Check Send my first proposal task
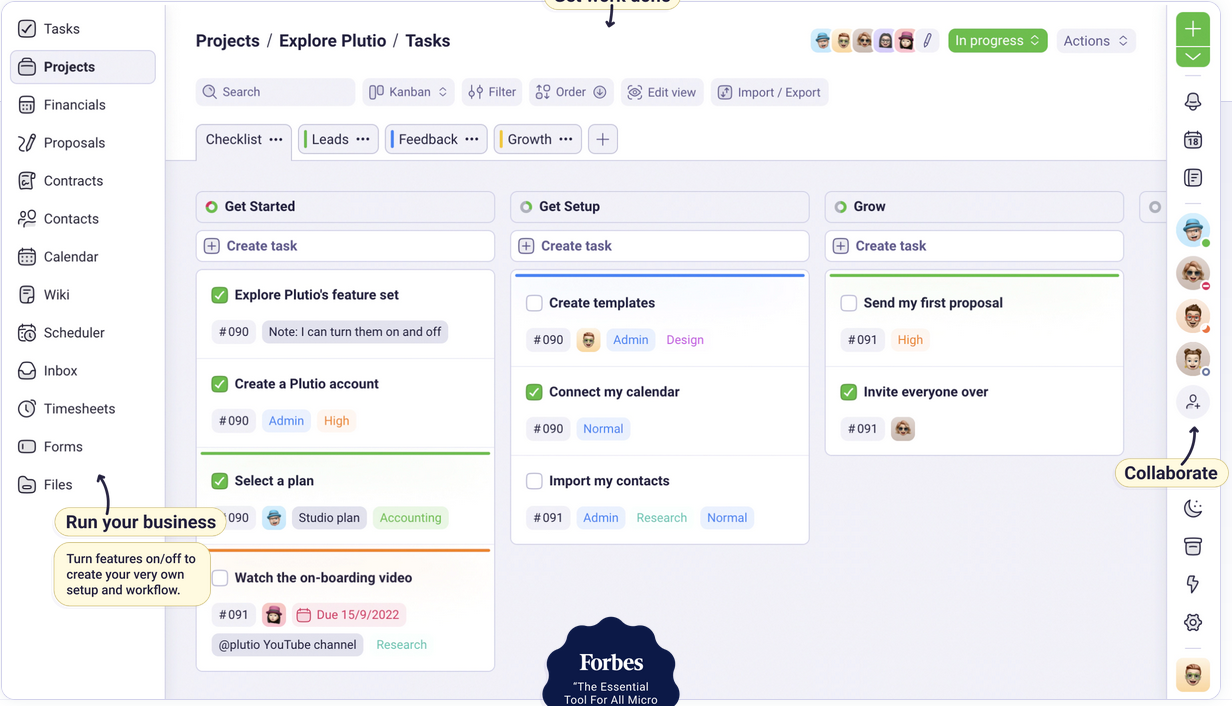The height and width of the screenshot is (706, 1232). (x=849, y=303)
